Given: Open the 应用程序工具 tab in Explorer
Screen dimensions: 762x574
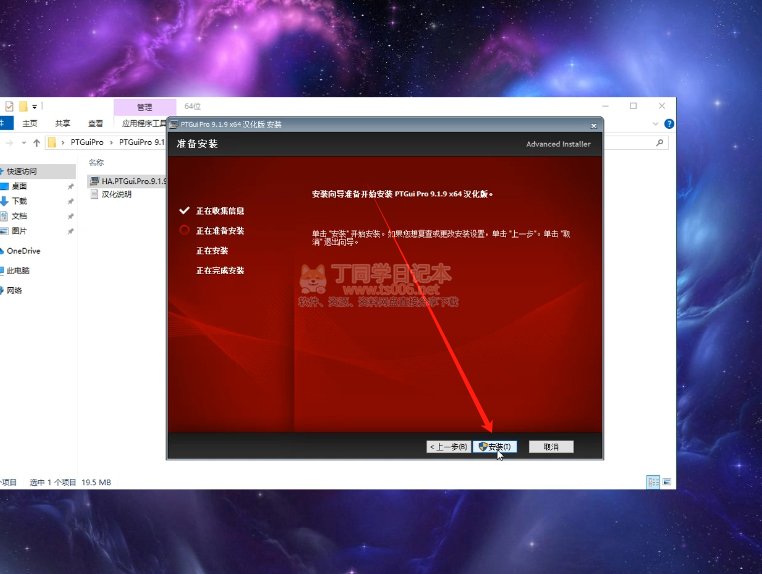Looking at the screenshot, I should [x=143, y=123].
